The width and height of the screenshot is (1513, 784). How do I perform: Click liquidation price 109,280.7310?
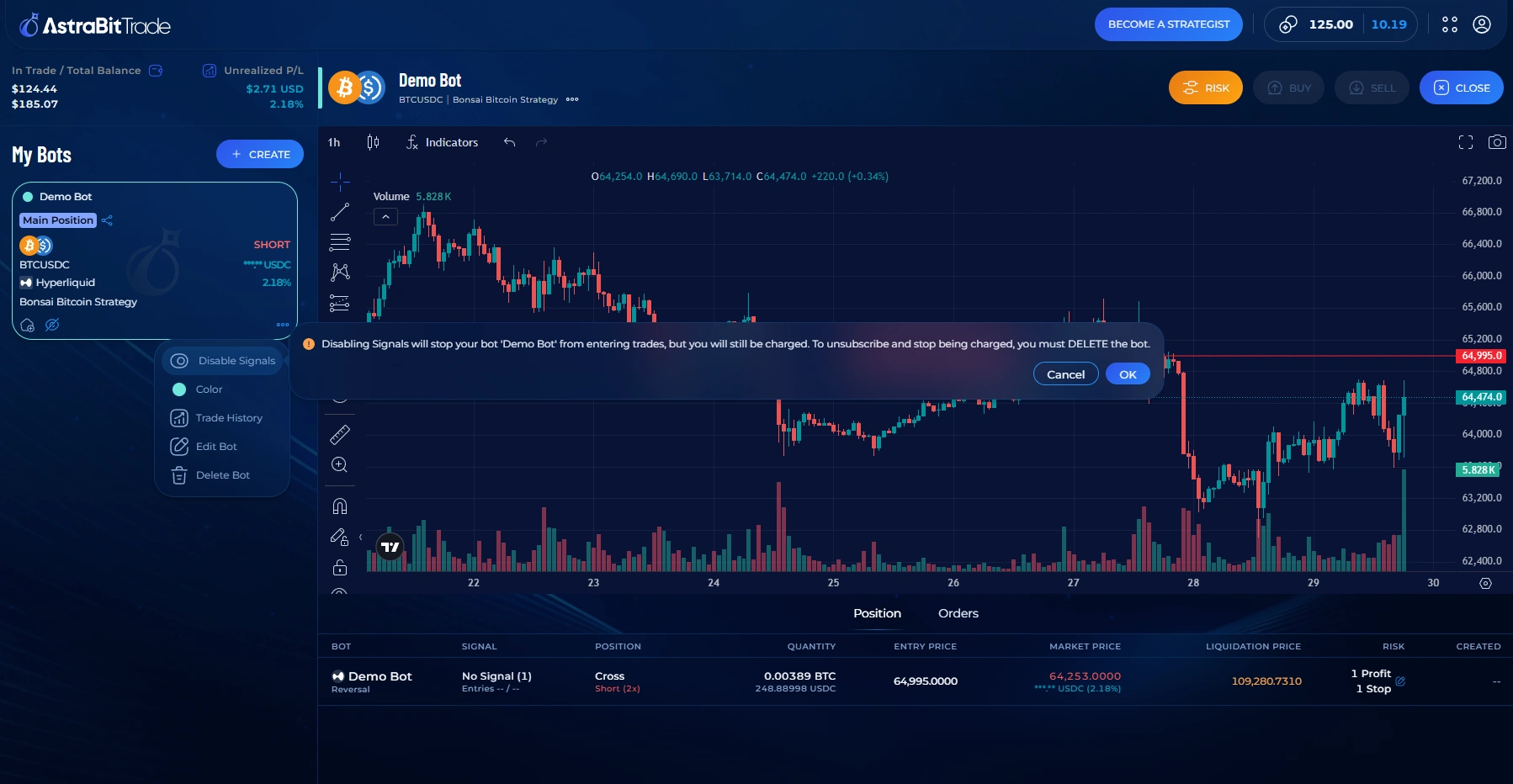coord(1266,681)
